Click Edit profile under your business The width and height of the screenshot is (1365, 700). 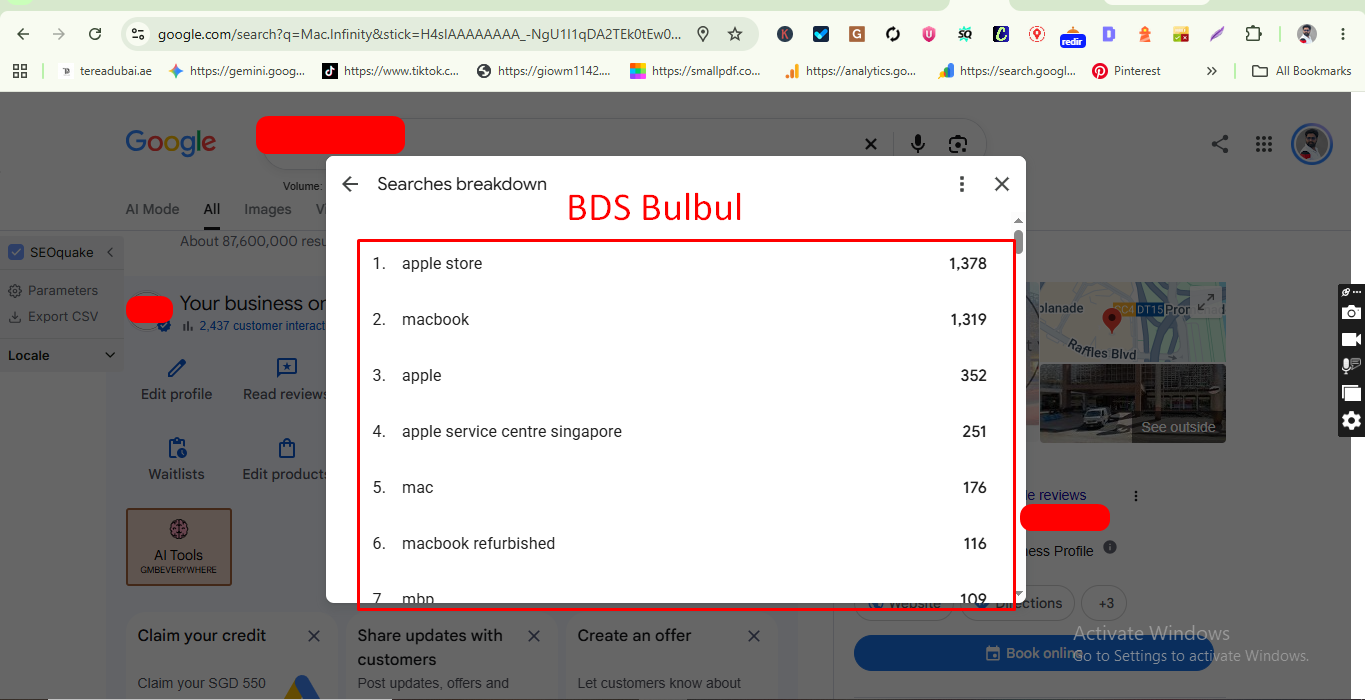click(x=176, y=380)
